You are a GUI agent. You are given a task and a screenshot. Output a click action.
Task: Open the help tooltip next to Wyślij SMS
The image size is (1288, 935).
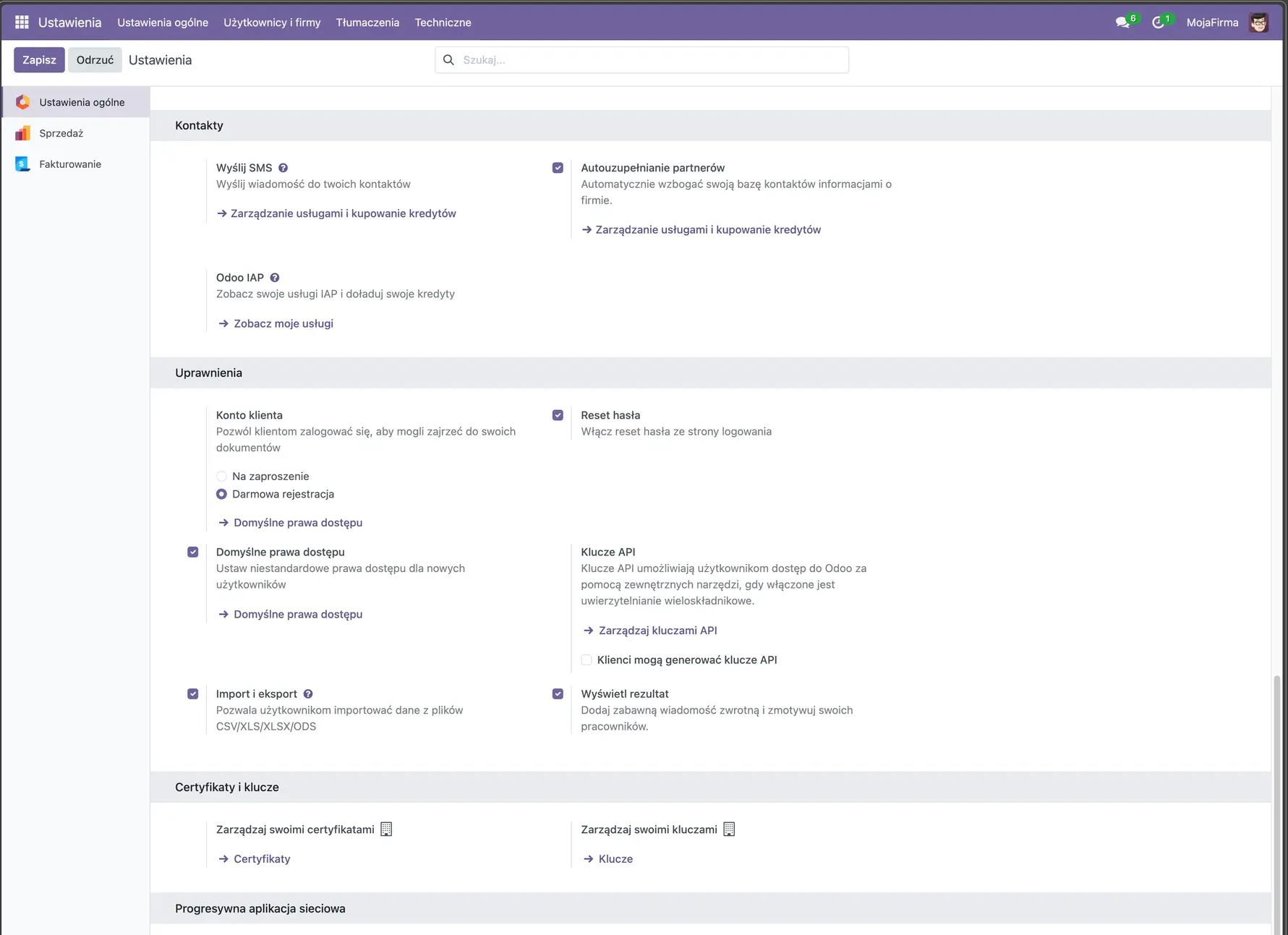(283, 167)
